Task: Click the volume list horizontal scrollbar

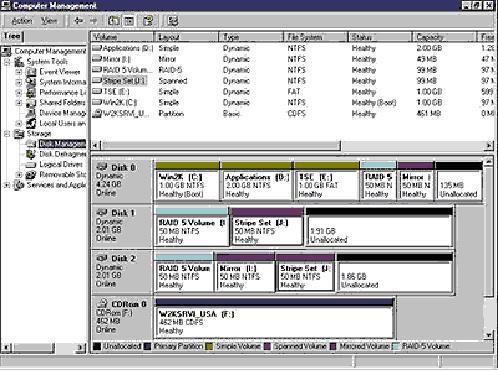Action: tap(293, 145)
